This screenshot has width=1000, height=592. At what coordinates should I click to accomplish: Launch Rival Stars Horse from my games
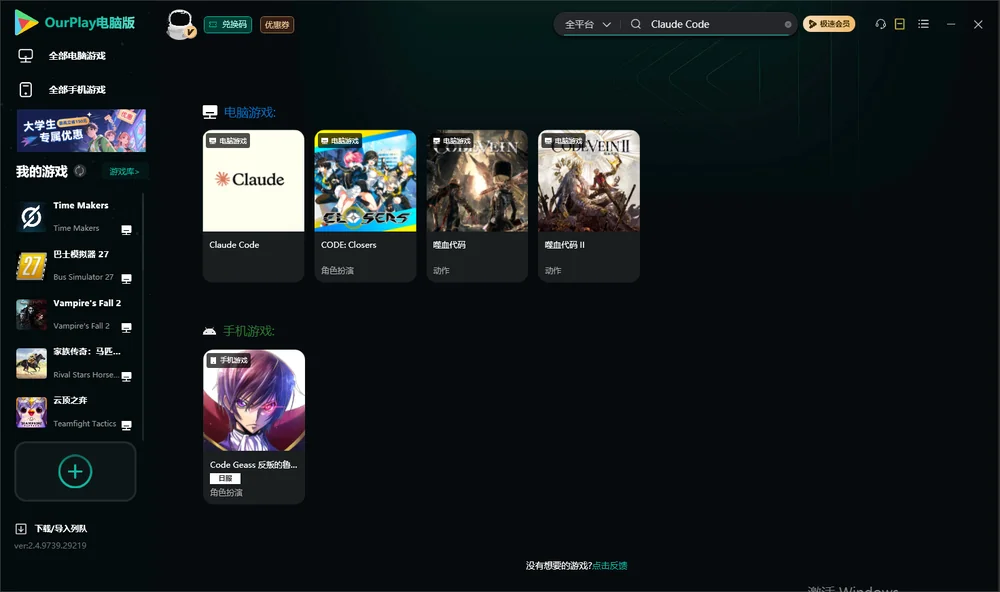[74, 364]
